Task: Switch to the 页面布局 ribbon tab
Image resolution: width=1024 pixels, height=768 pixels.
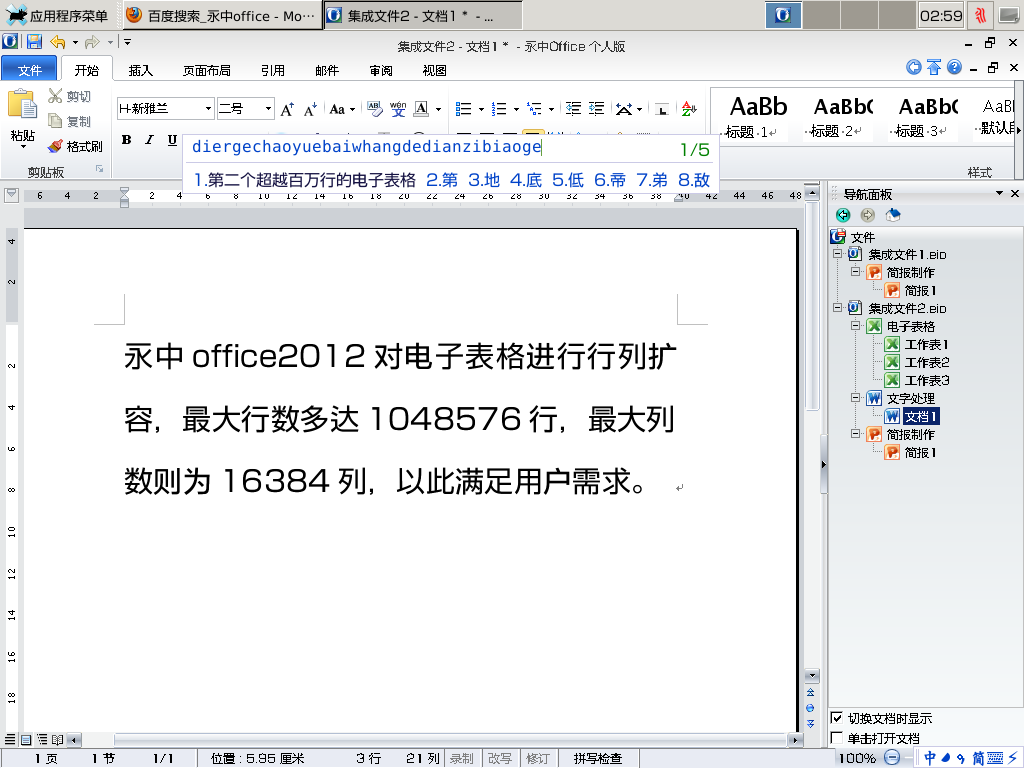Action: point(206,70)
